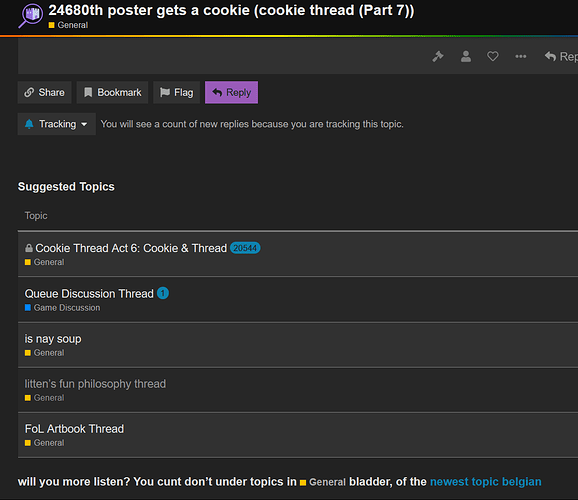This screenshot has height=500, width=578.
Task: Open the Queue Discussion Thread topic
Action: 89,294
